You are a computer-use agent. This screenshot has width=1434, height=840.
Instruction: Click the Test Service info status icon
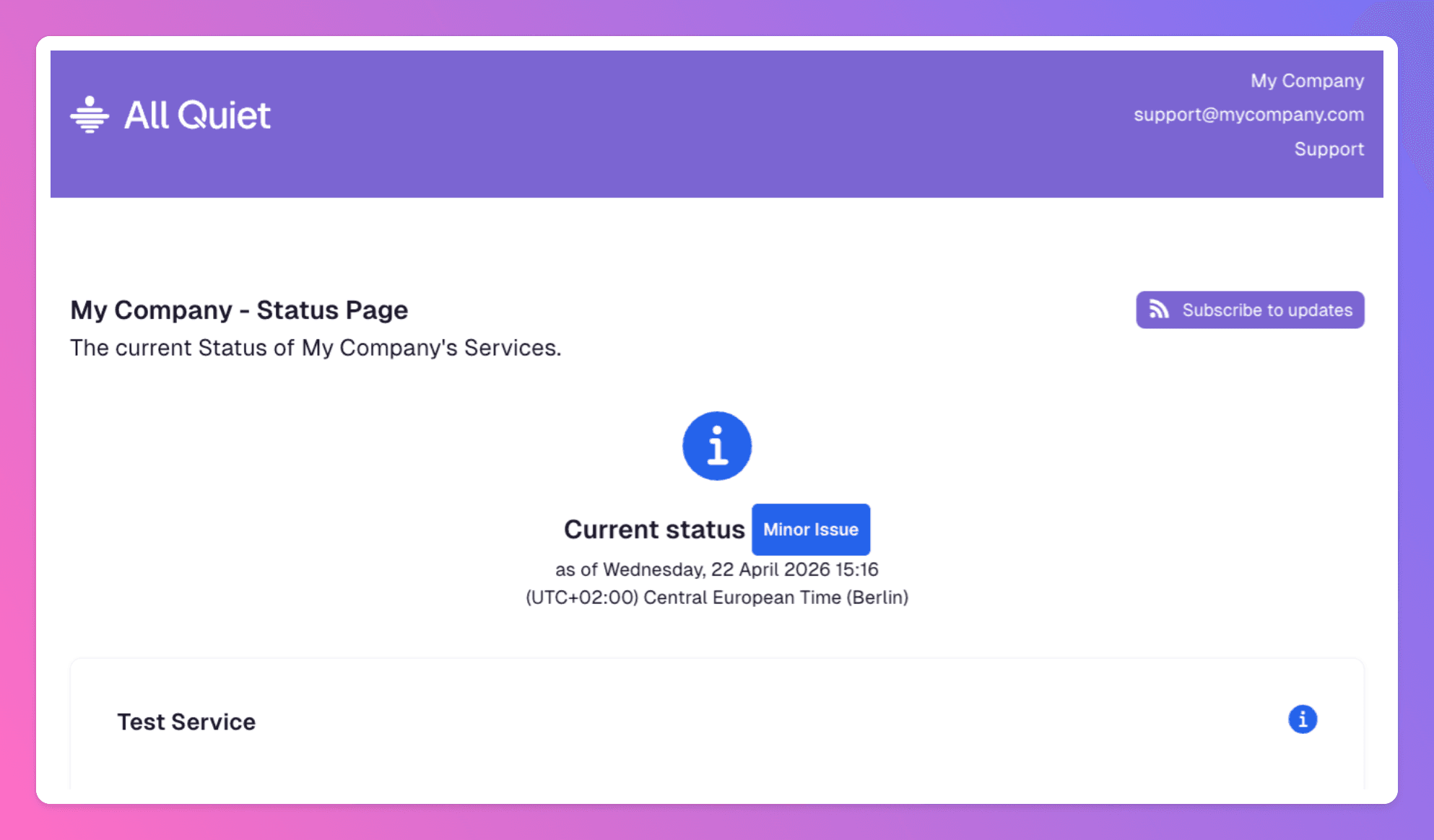[1302, 719]
